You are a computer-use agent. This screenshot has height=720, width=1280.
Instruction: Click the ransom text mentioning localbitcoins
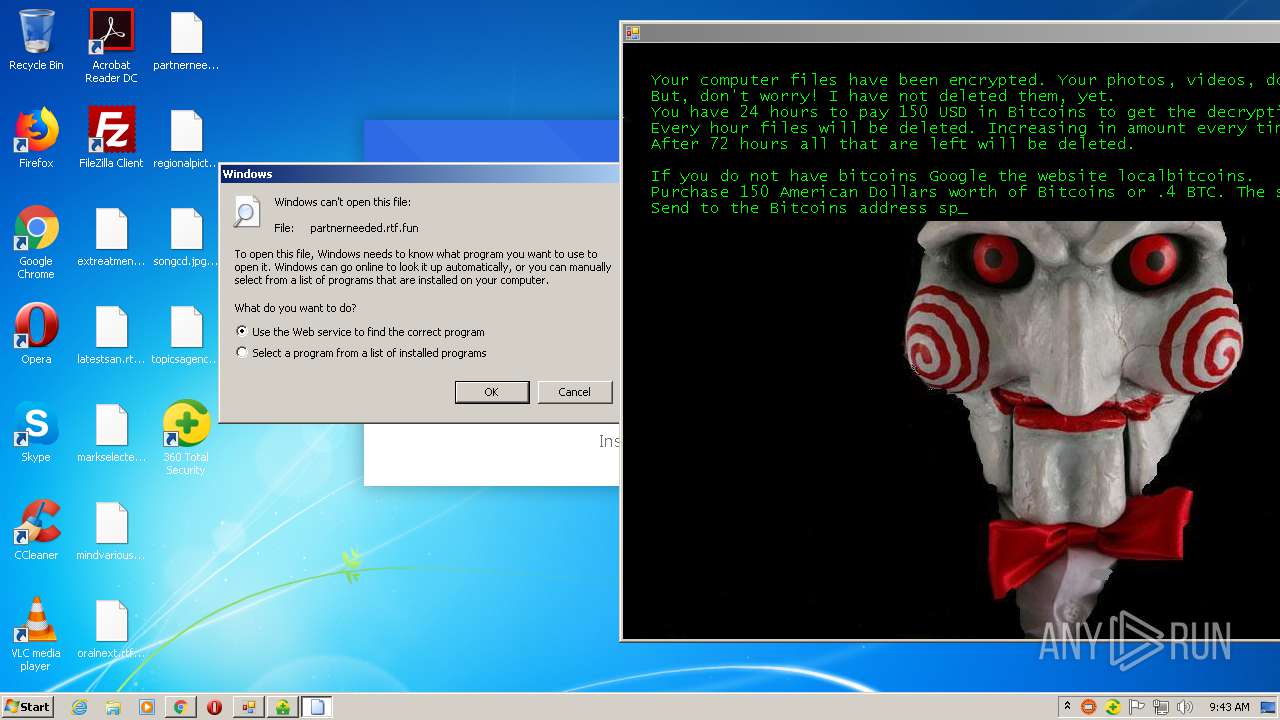coord(952,176)
